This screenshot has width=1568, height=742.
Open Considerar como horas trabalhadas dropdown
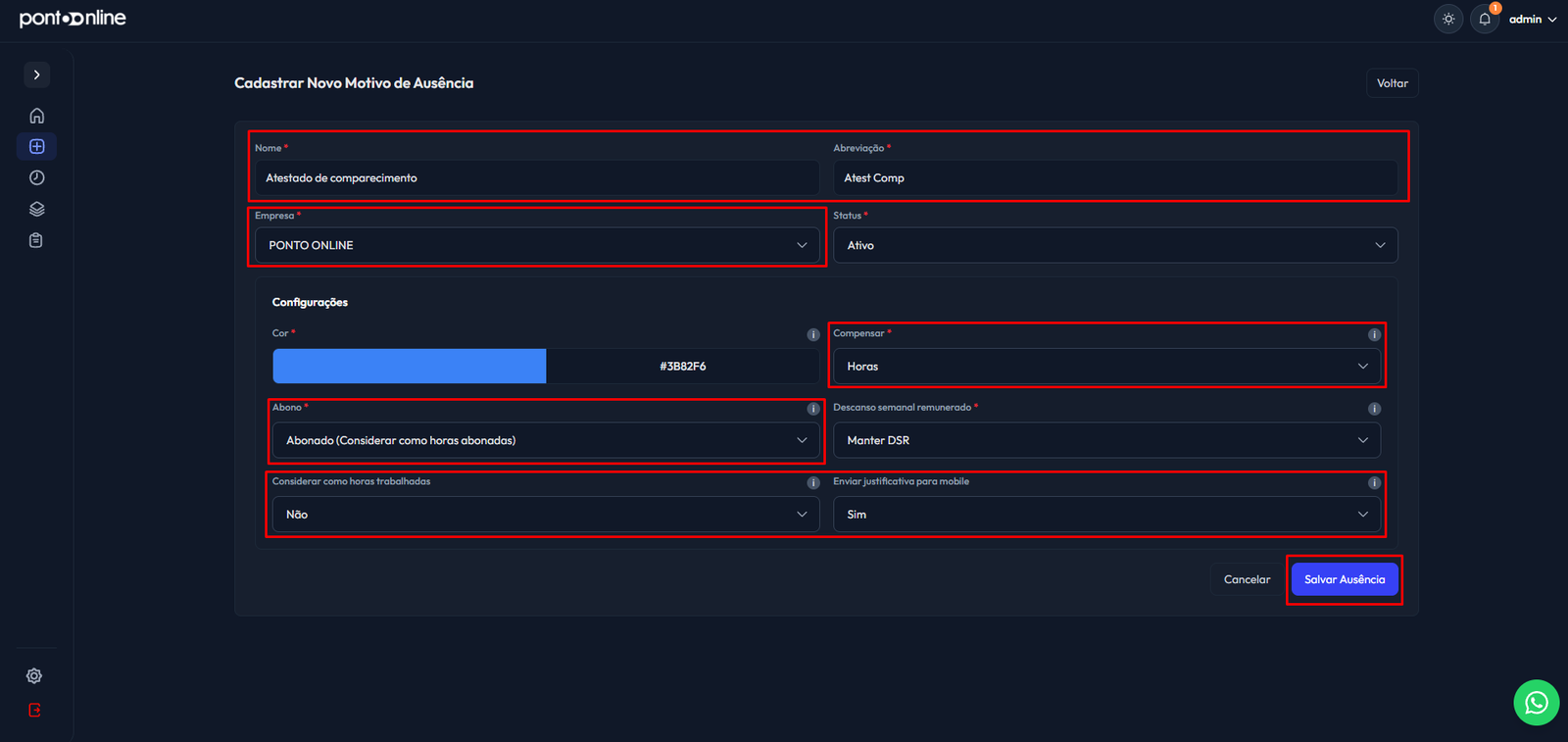[x=546, y=514]
